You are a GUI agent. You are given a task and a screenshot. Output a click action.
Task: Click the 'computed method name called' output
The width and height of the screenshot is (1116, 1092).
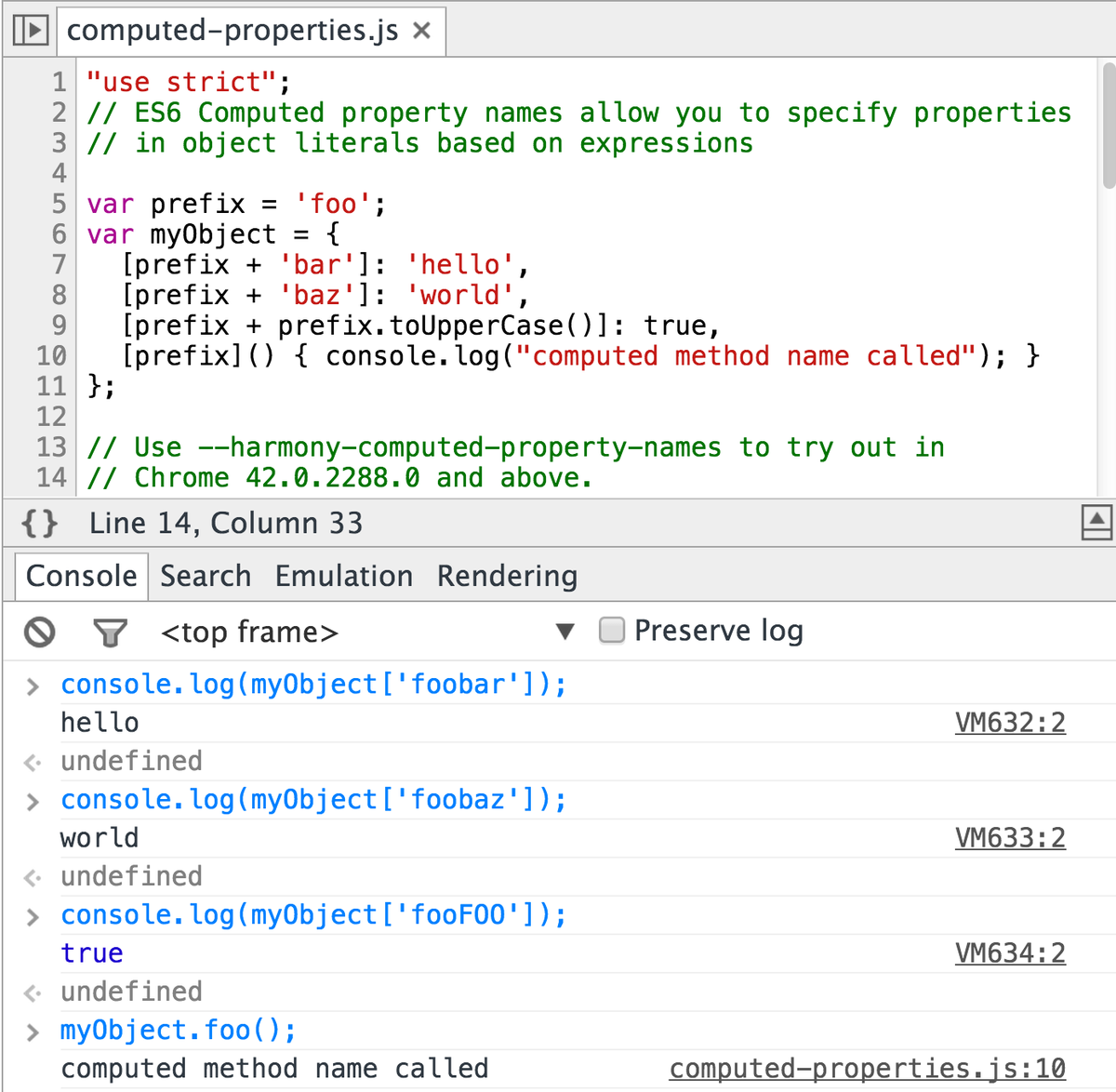coord(274,1069)
